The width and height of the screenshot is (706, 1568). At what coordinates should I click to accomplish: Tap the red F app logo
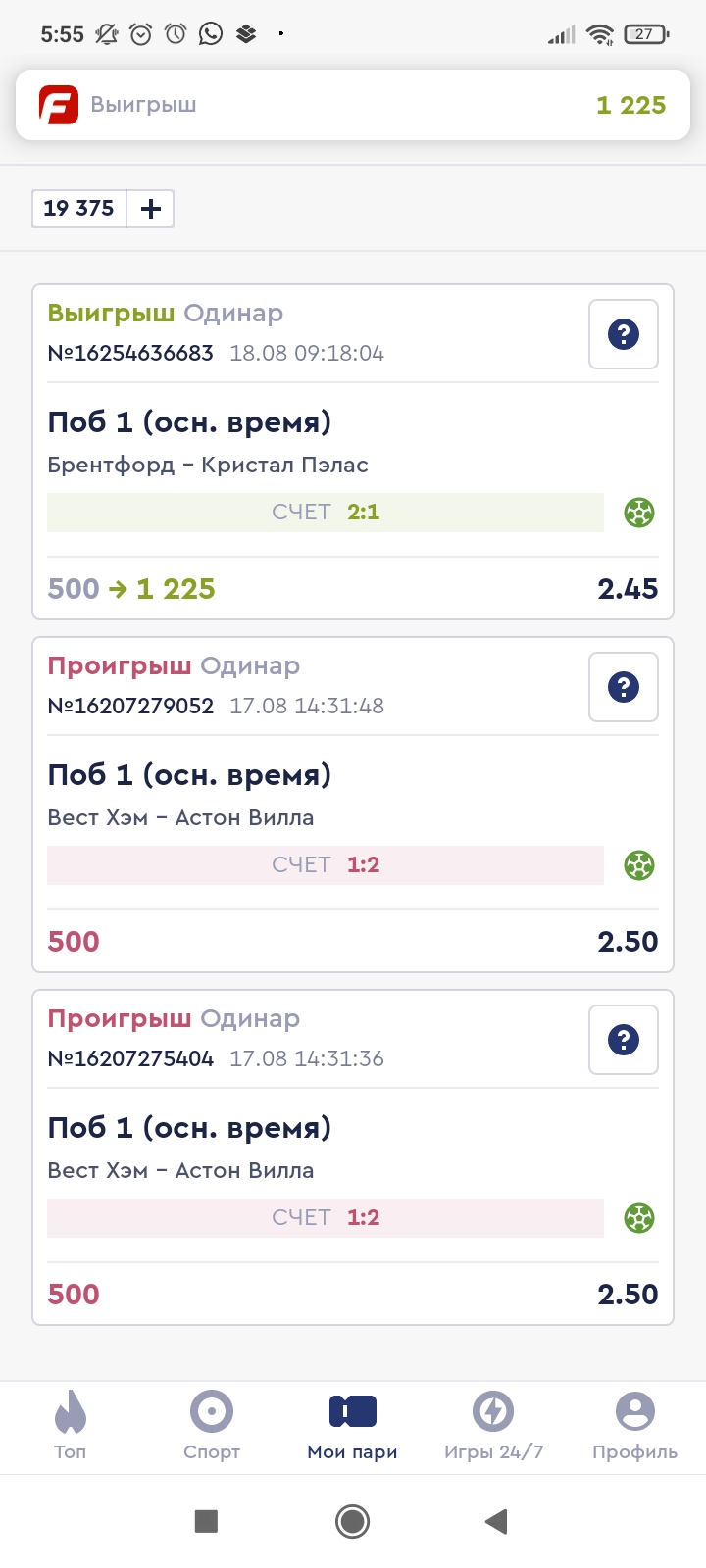tap(59, 105)
